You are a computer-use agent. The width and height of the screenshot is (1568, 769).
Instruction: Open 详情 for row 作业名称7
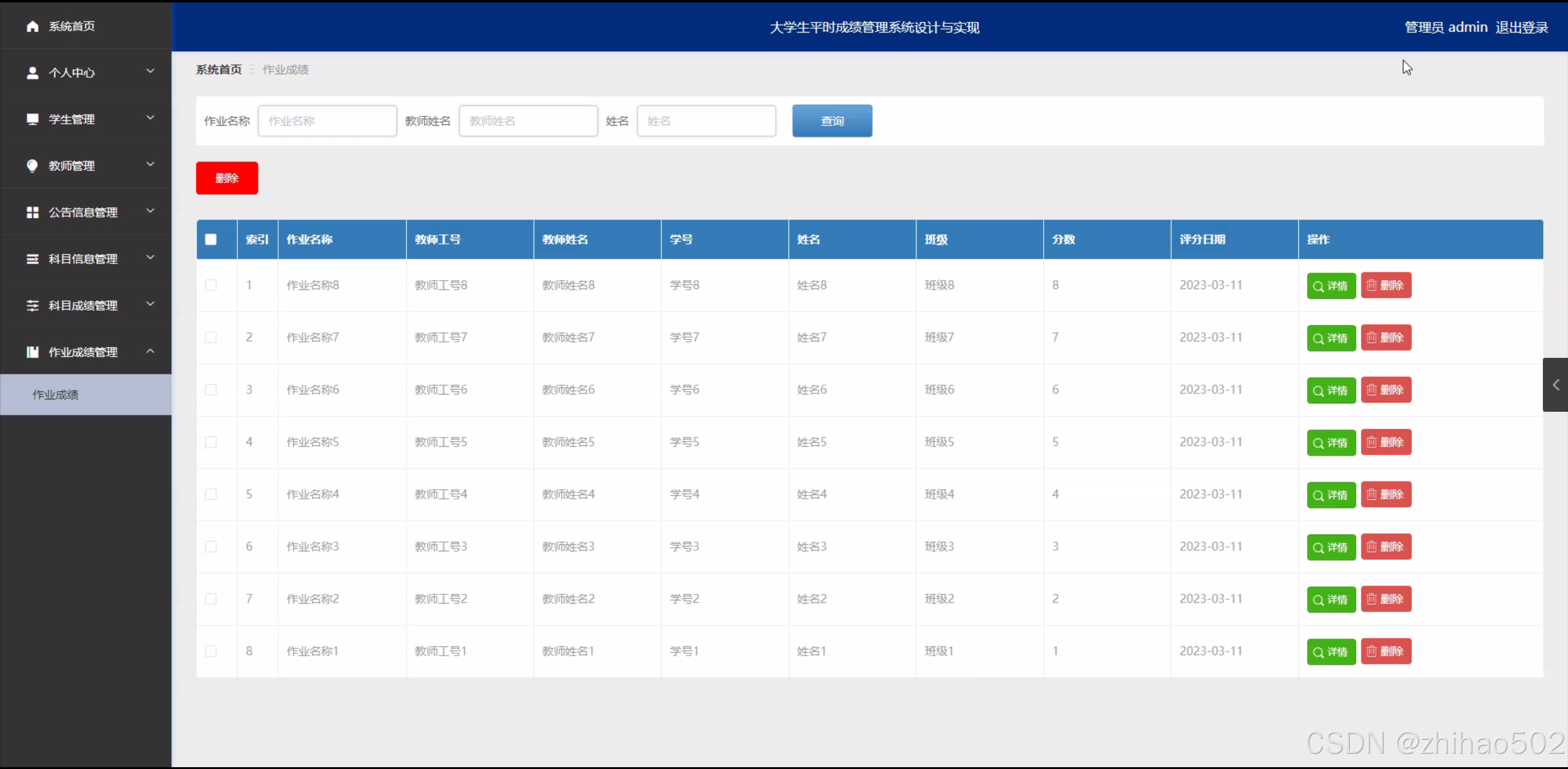click(x=1331, y=338)
